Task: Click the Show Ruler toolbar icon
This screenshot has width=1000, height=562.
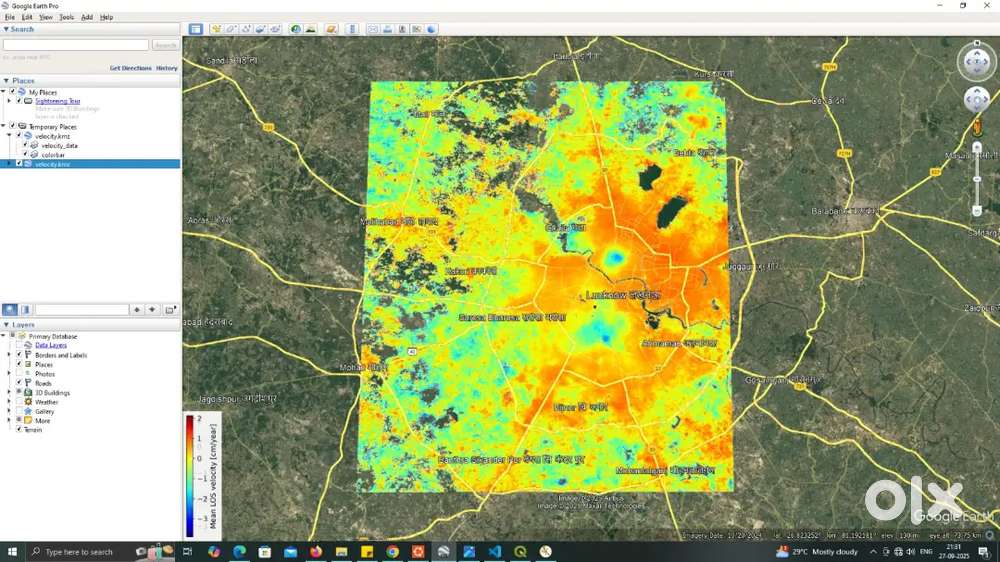Action: [352, 29]
